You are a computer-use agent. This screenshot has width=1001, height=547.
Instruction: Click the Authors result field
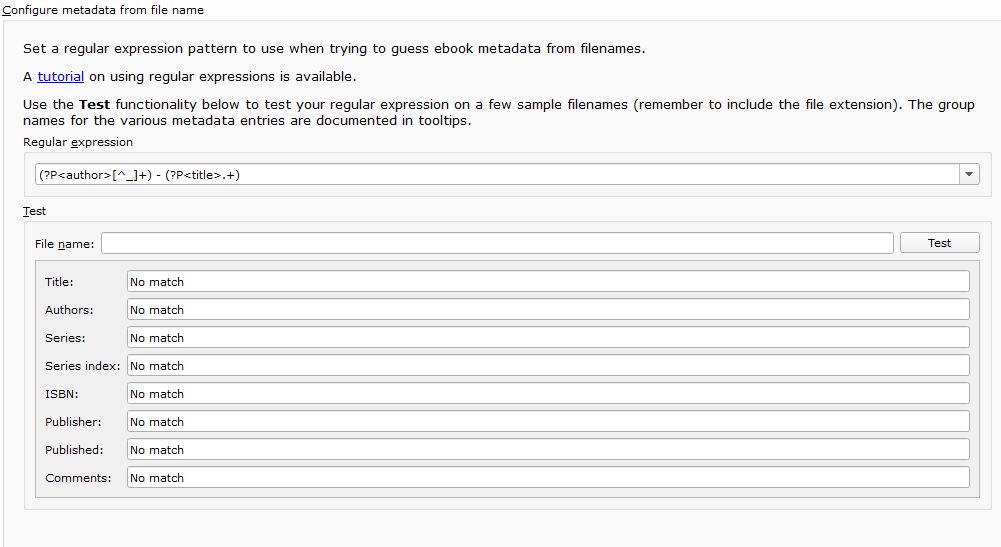coord(548,310)
